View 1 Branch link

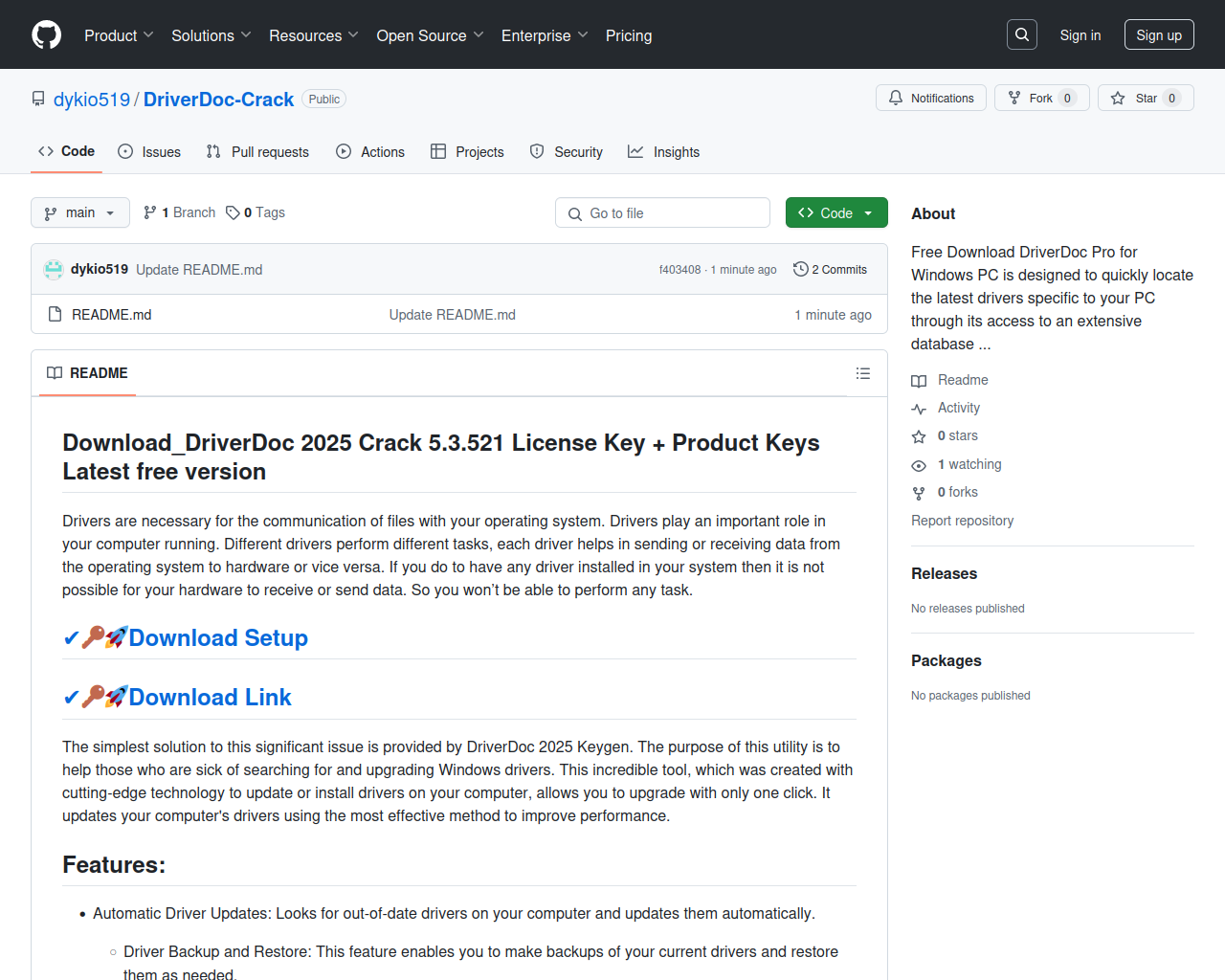click(180, 212)
